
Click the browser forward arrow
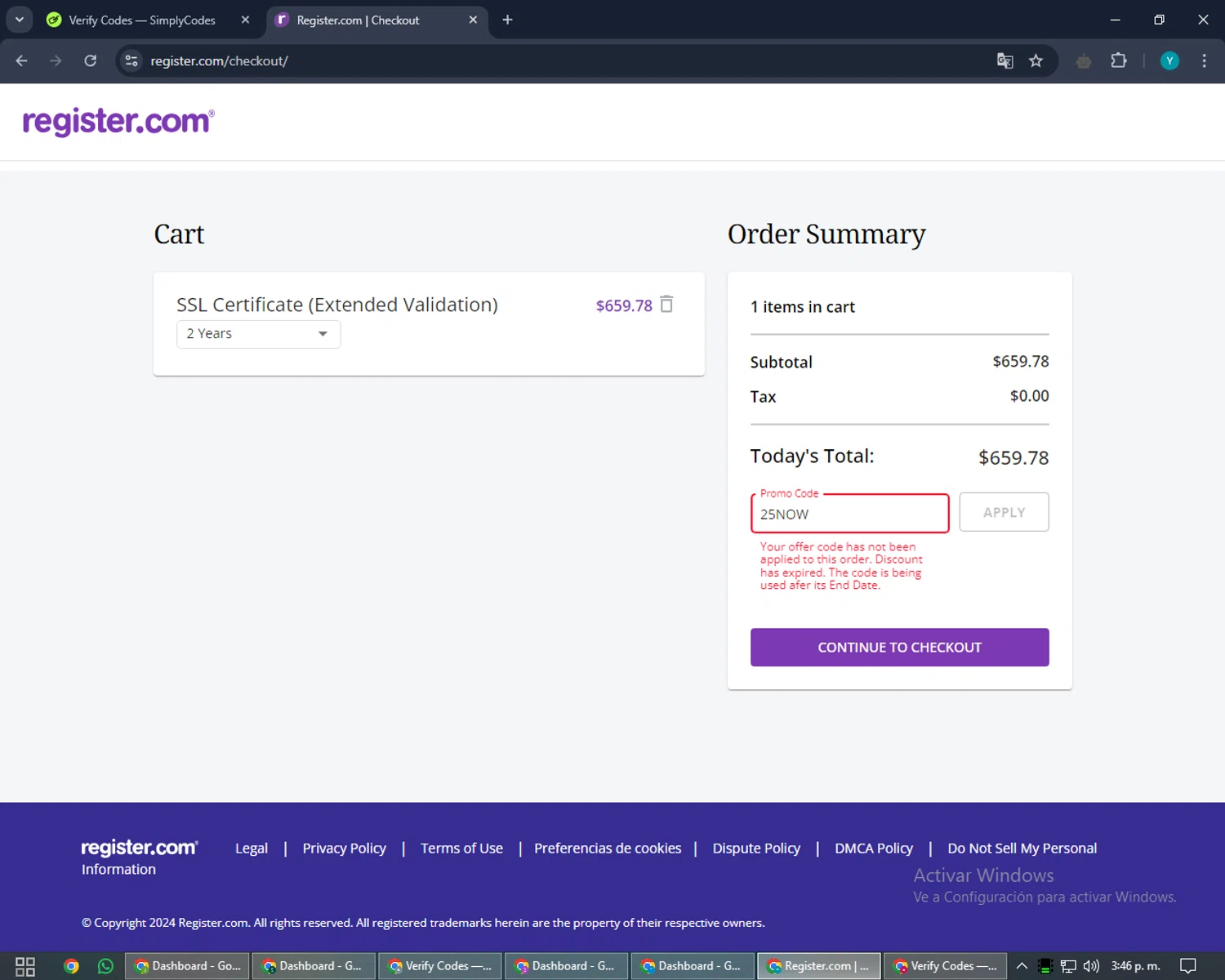click(56, 60)
